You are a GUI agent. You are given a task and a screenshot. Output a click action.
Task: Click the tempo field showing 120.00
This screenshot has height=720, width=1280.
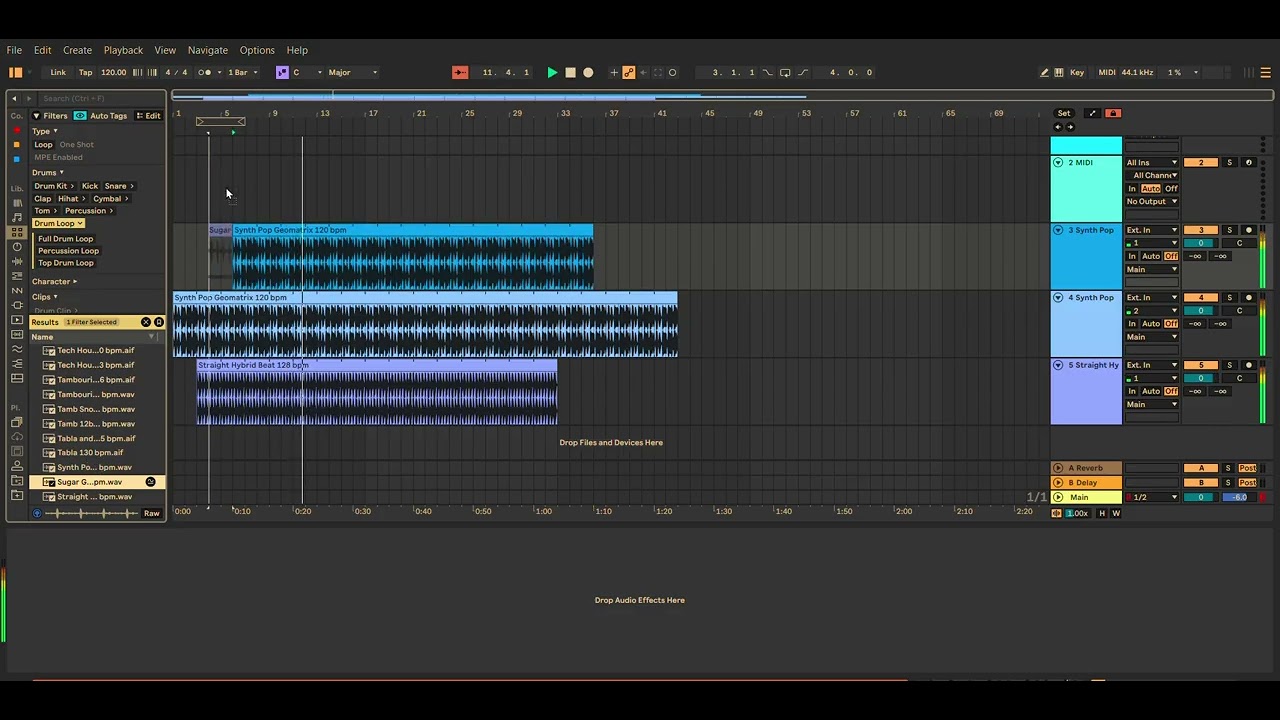tap(114, 72)
